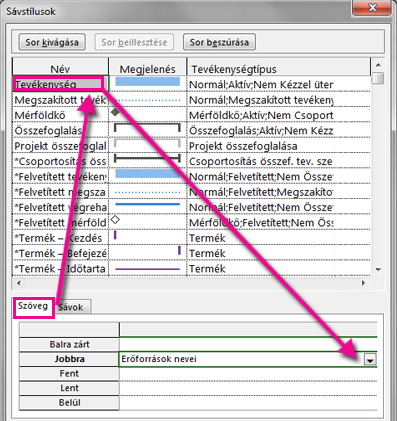Click the Mérföldkő;Aktív;Nem Csoport type cell
The image size is (397, 421).
(279, 115)
